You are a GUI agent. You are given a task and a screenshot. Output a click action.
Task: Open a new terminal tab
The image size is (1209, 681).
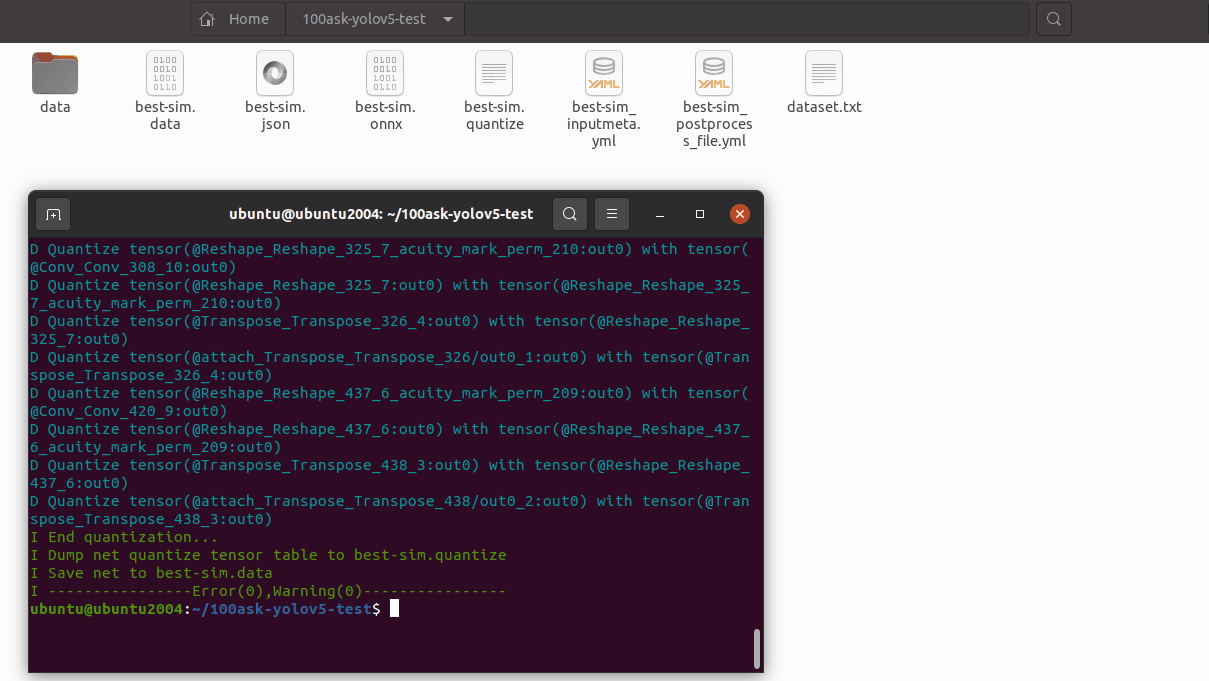53,214
